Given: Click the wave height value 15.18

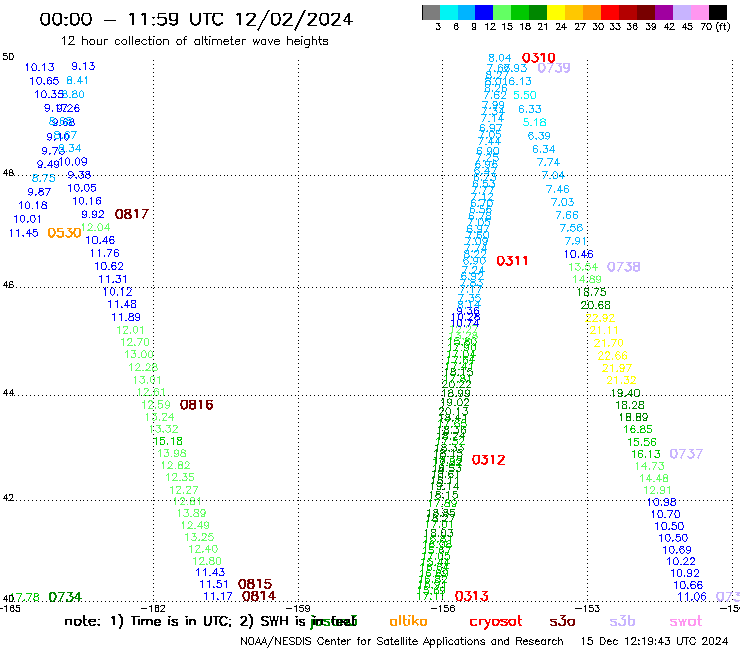Looking at the screenshot, I should [168, 441].
